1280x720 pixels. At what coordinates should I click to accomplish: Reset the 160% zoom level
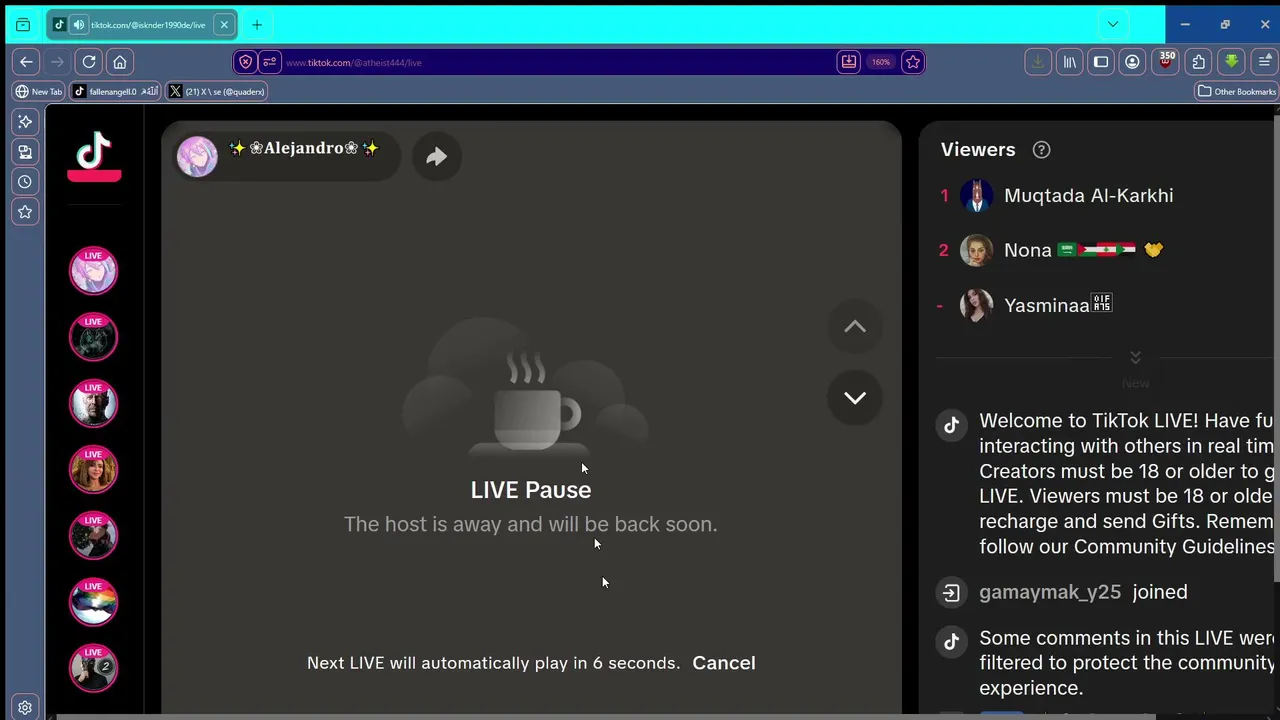[x=880, y=62]
